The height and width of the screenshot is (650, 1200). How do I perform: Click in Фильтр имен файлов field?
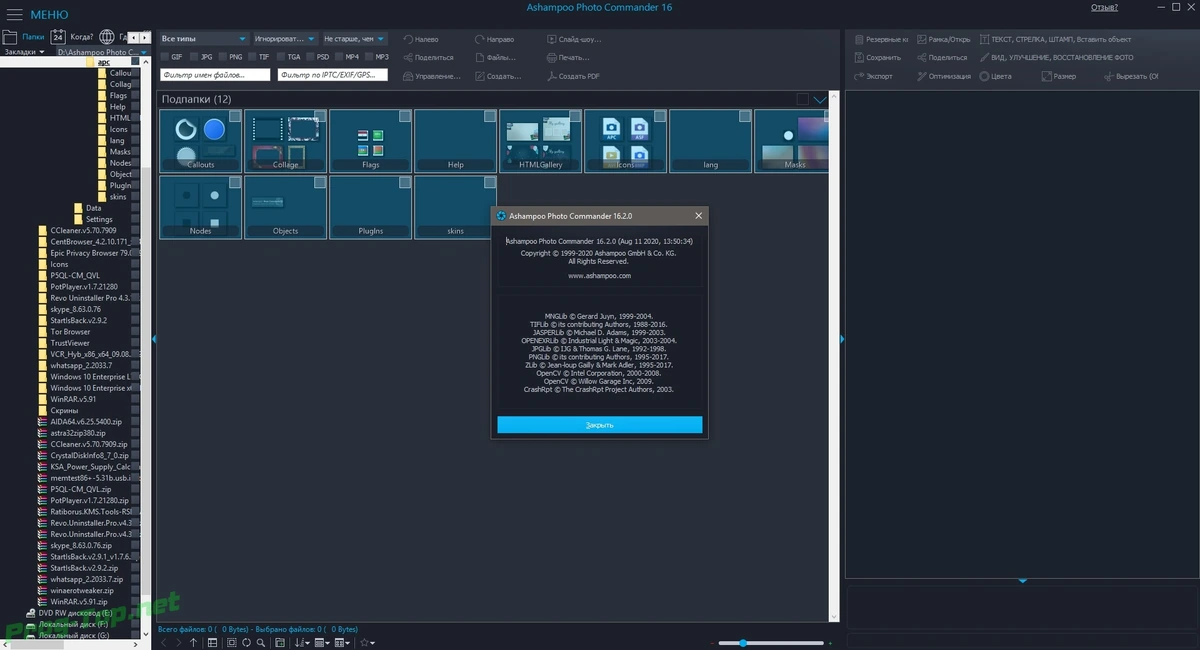(216, 75)
